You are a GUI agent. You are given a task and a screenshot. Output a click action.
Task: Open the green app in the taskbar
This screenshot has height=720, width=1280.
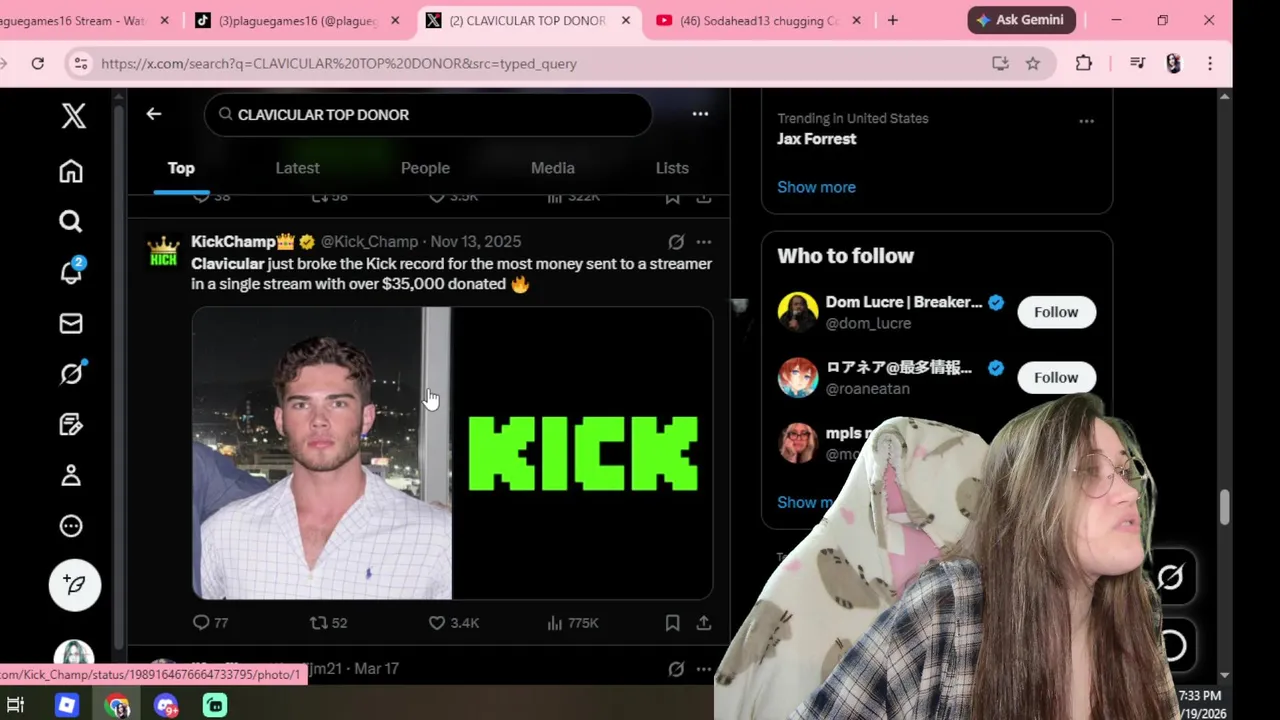coord(215,705)
